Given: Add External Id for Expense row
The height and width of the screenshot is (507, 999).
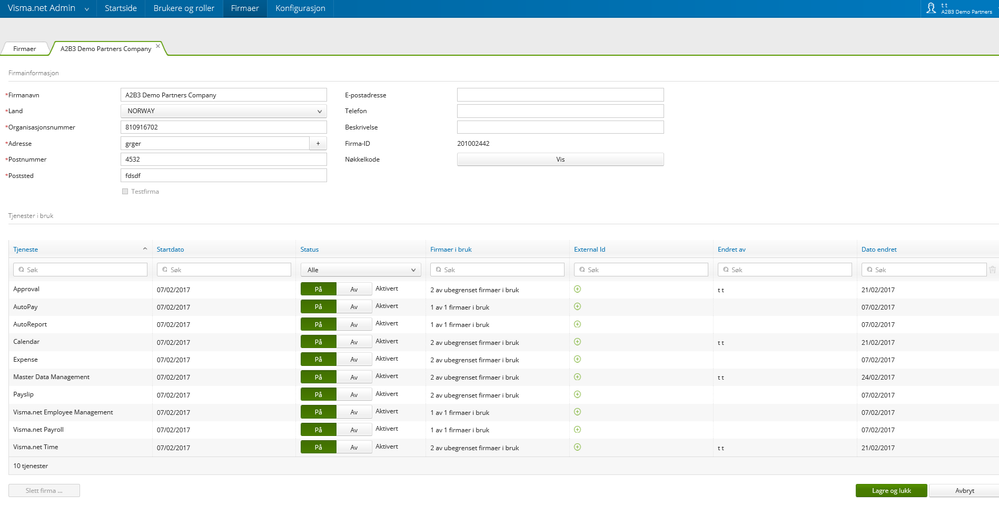Looking at the screenshot, I should 577,359.
